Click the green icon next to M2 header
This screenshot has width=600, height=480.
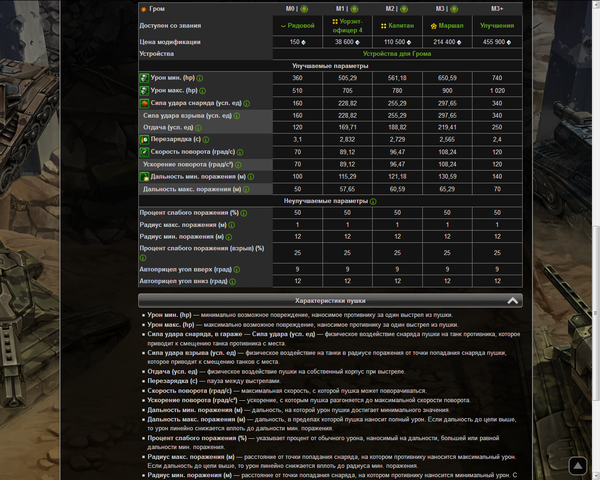[x=404, y=9]
